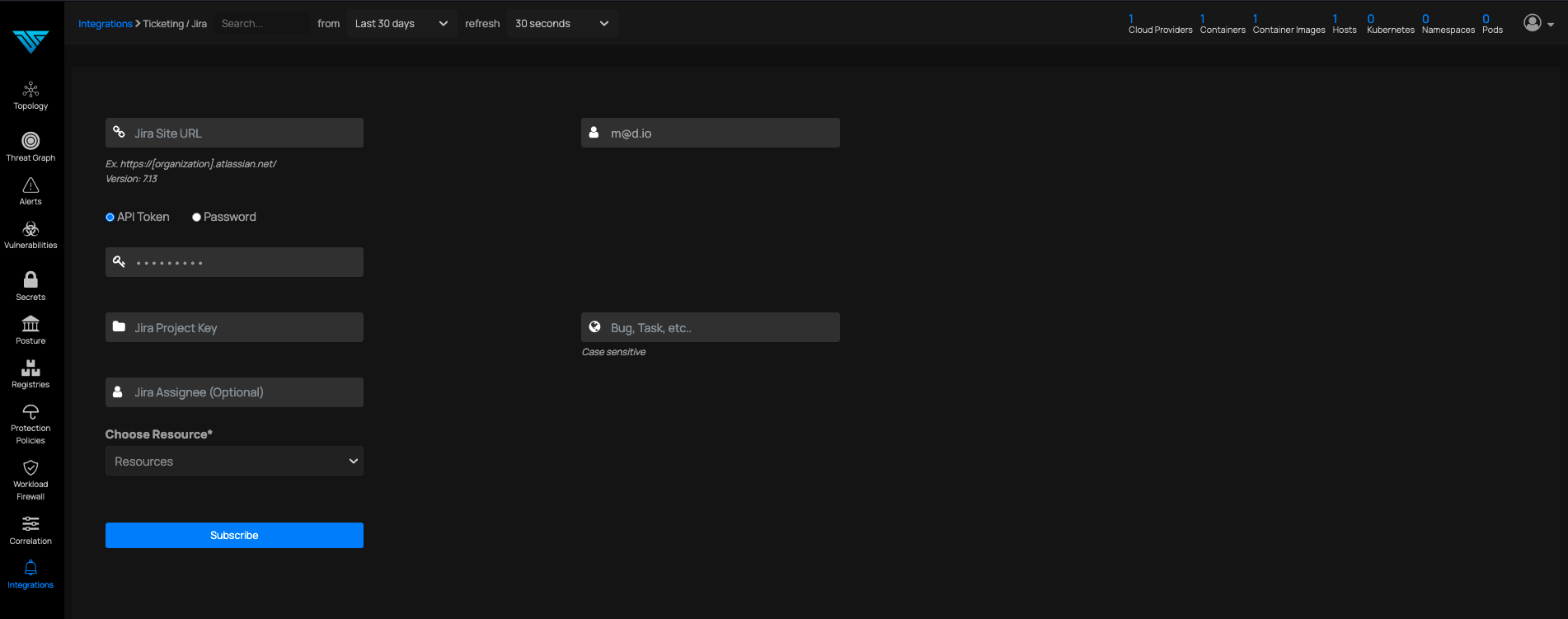
Task: Focus the Jira Site URL input
Action: point(234,133)
